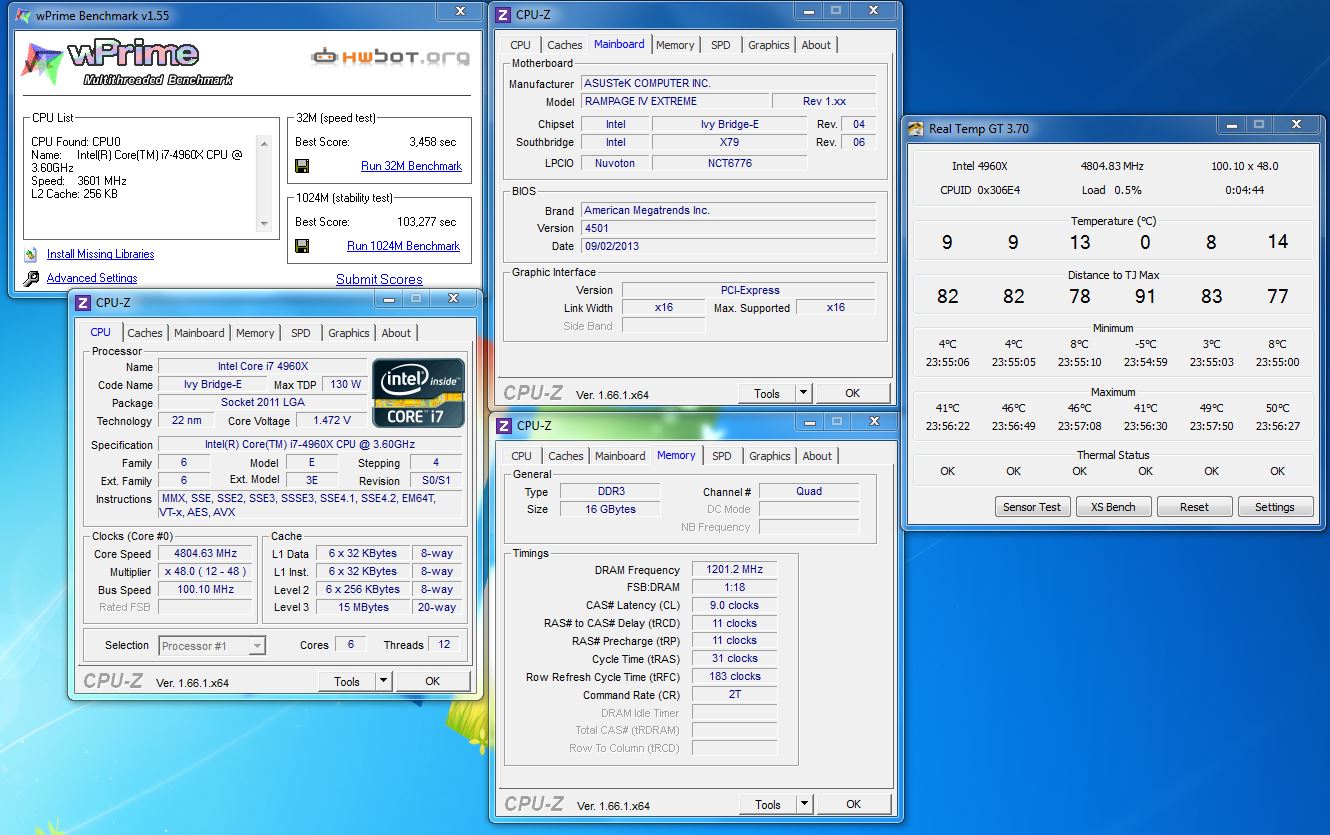Click OK in the CPU-Z CPU window

[432, 681]
